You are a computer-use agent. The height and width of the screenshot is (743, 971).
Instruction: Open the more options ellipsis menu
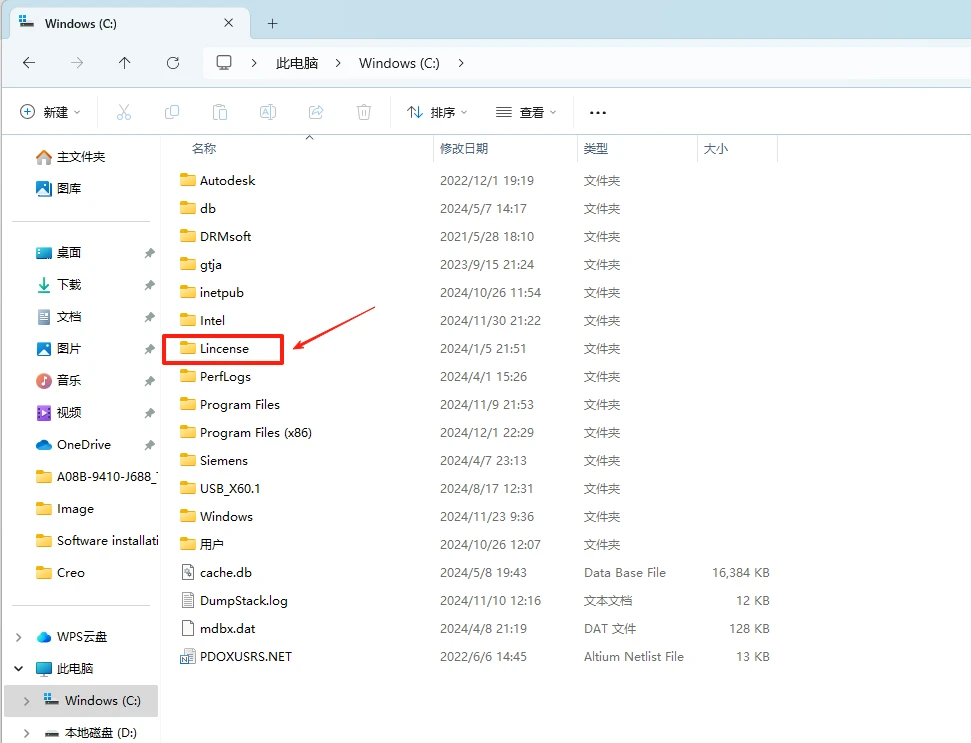click(598, 113)
